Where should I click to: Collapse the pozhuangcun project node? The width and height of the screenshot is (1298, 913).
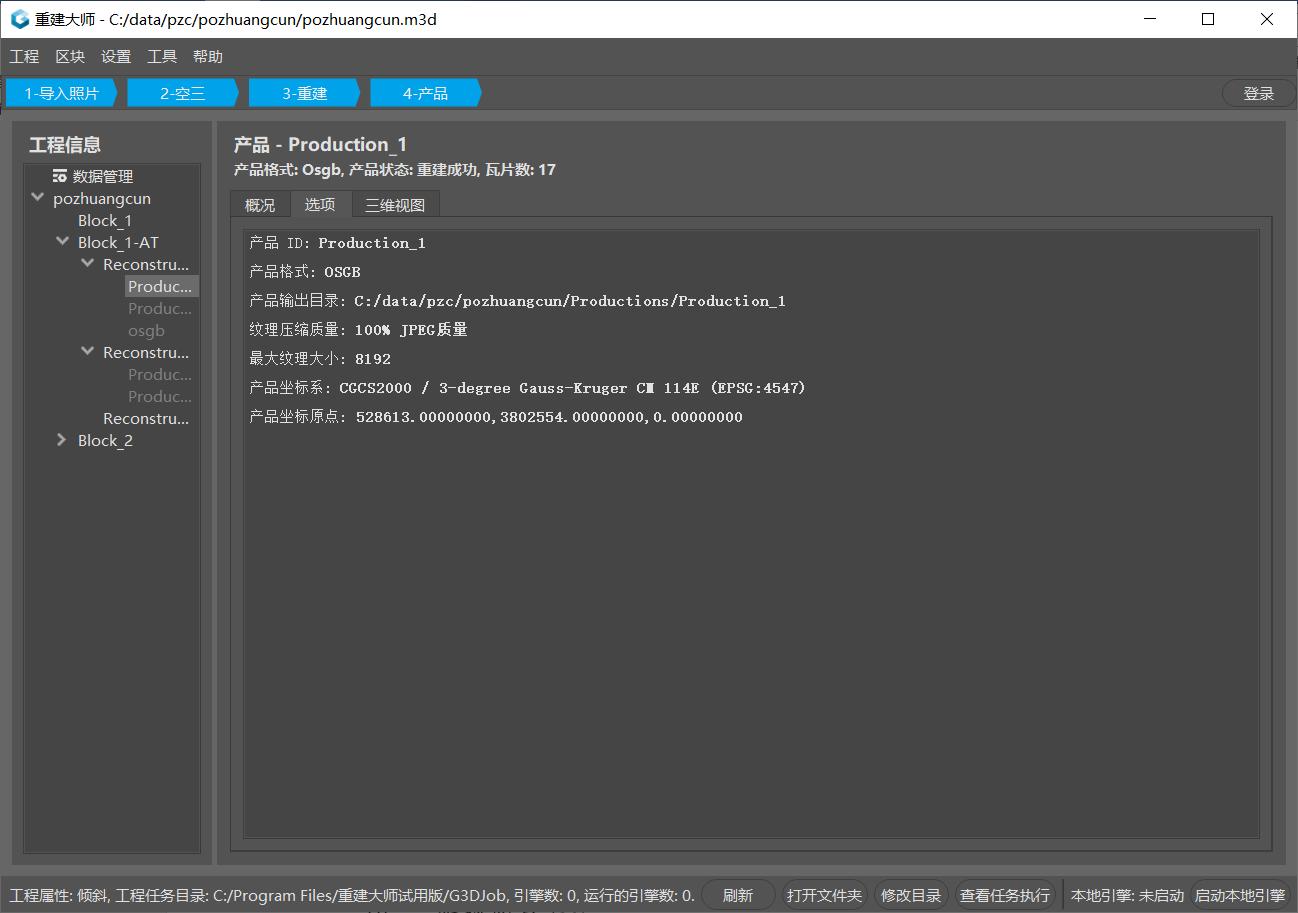point(38,198)
